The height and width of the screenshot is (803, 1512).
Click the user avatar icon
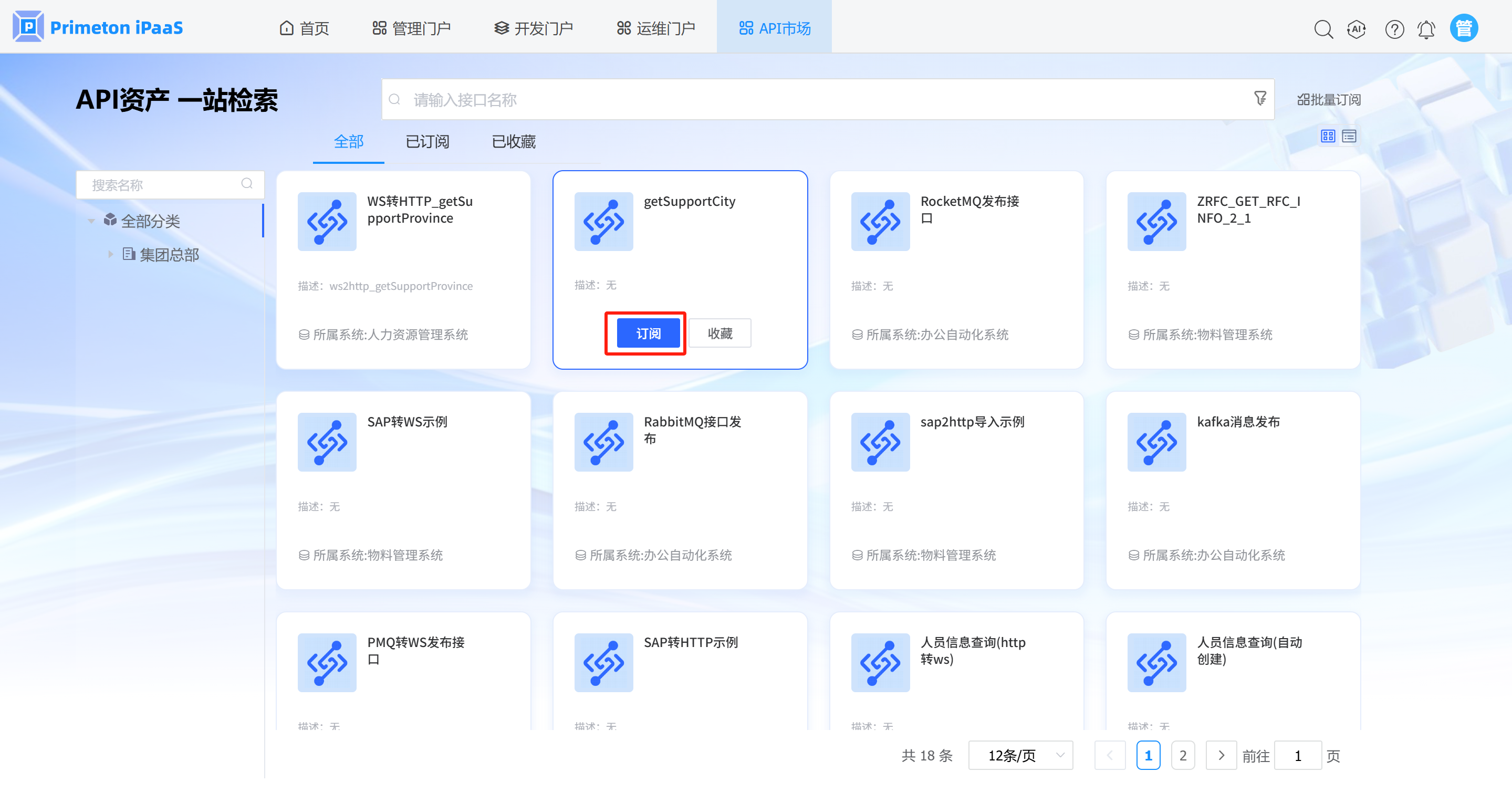pos(1463,28)
